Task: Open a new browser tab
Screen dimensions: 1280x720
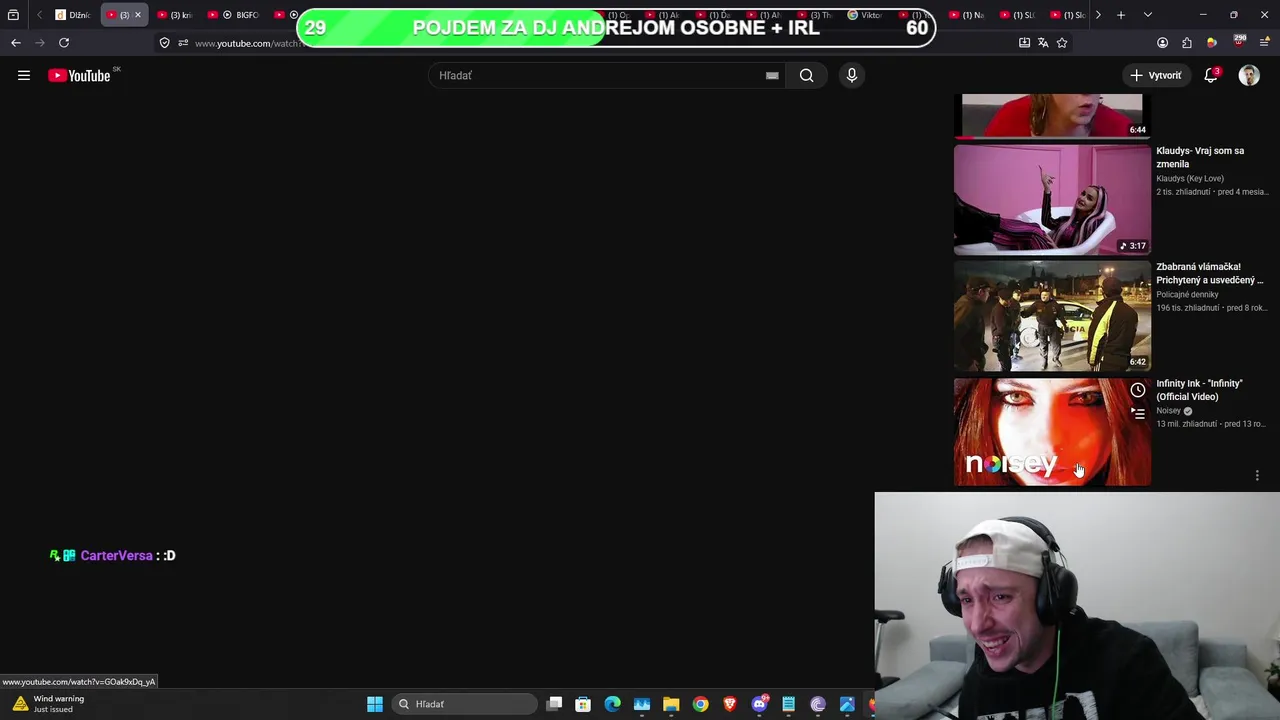Action: coord(1121,15)
